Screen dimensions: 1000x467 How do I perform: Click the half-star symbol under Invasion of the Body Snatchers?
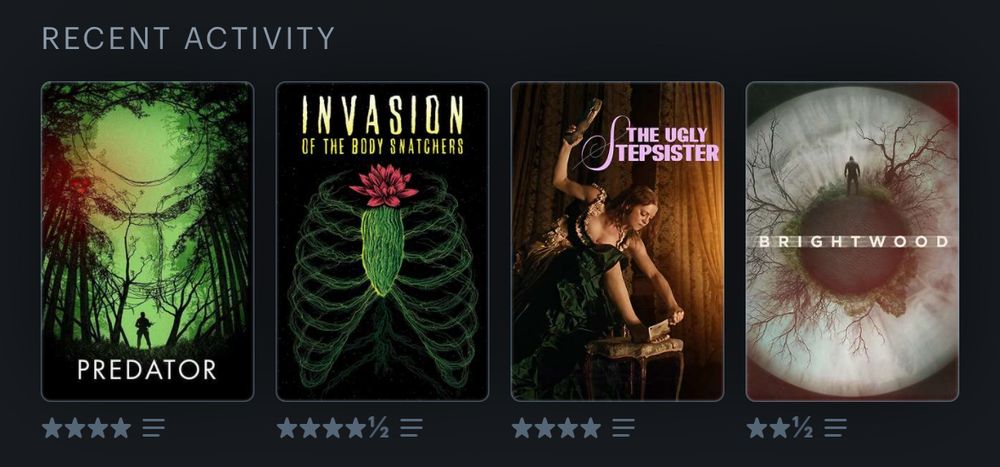coord(378,427)
